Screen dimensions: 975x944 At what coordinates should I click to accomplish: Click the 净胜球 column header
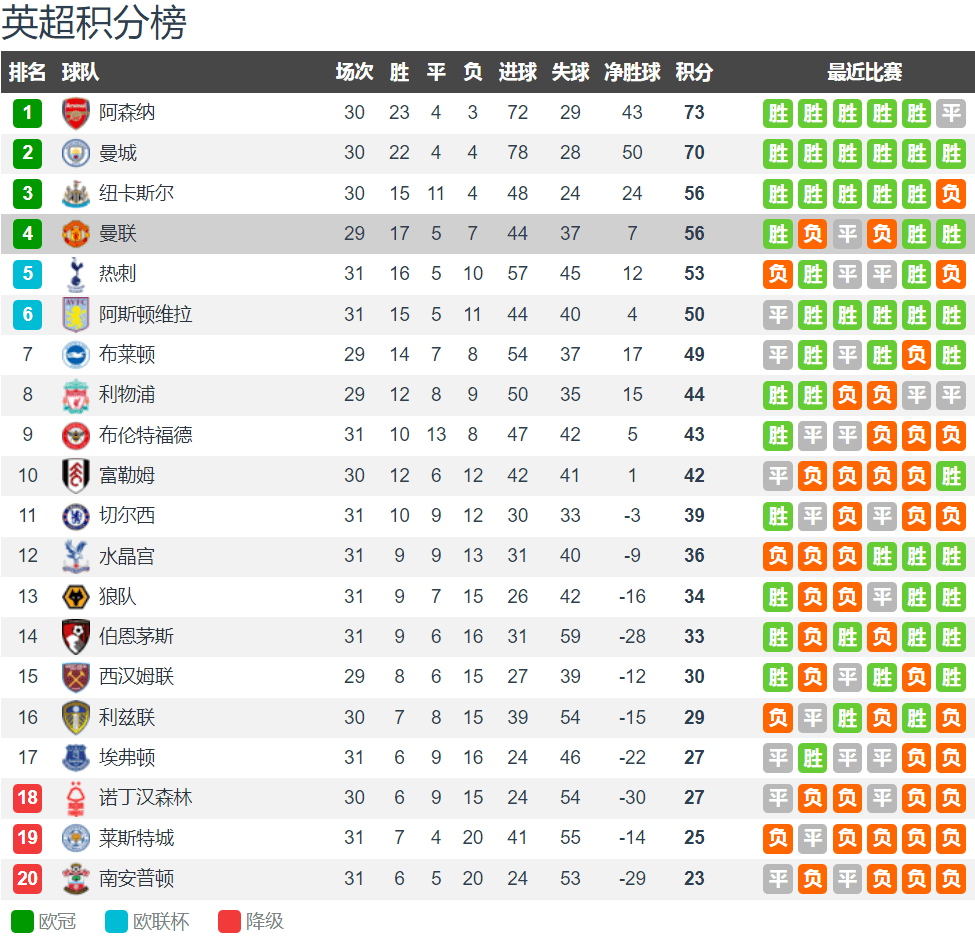click(632, 72)
